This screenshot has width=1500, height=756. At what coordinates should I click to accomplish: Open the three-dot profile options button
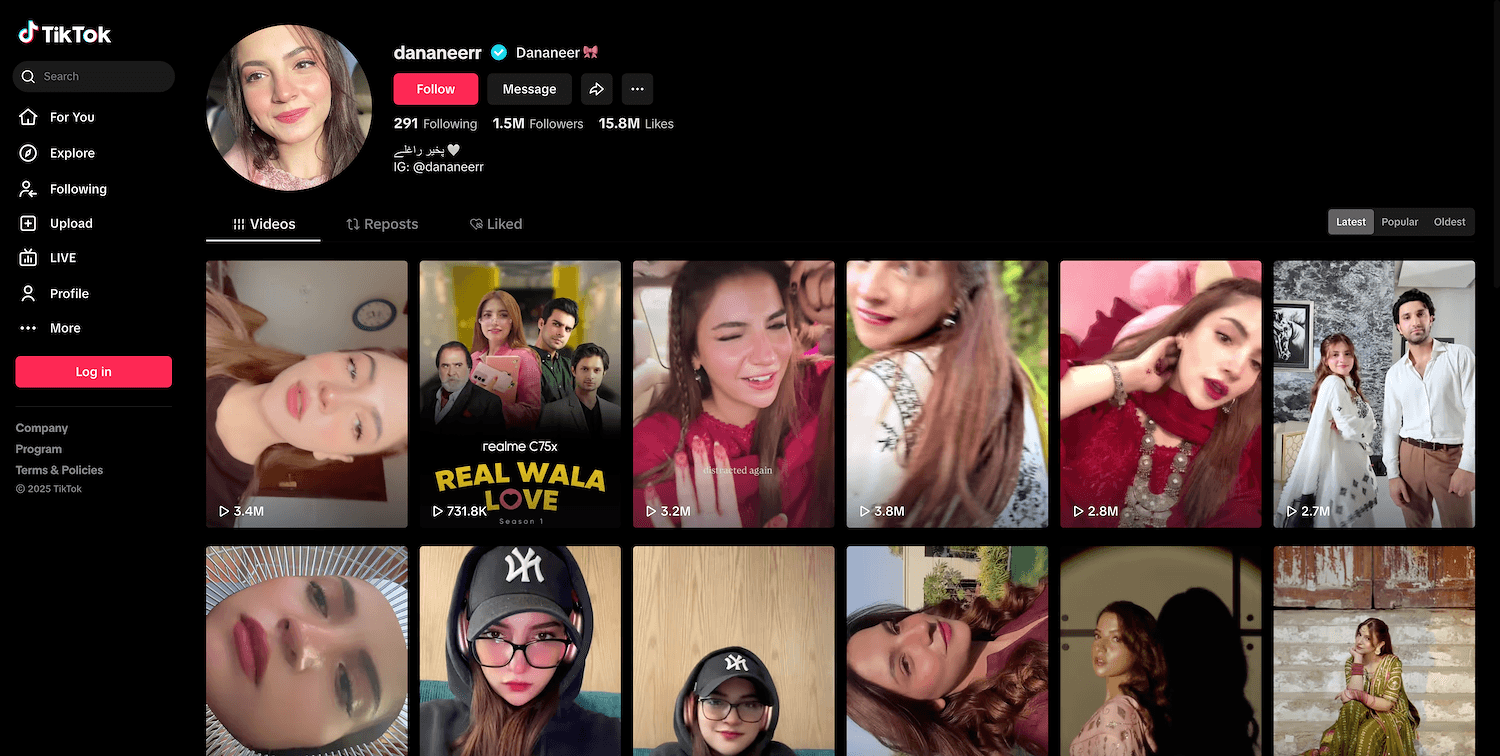point(637,89)
